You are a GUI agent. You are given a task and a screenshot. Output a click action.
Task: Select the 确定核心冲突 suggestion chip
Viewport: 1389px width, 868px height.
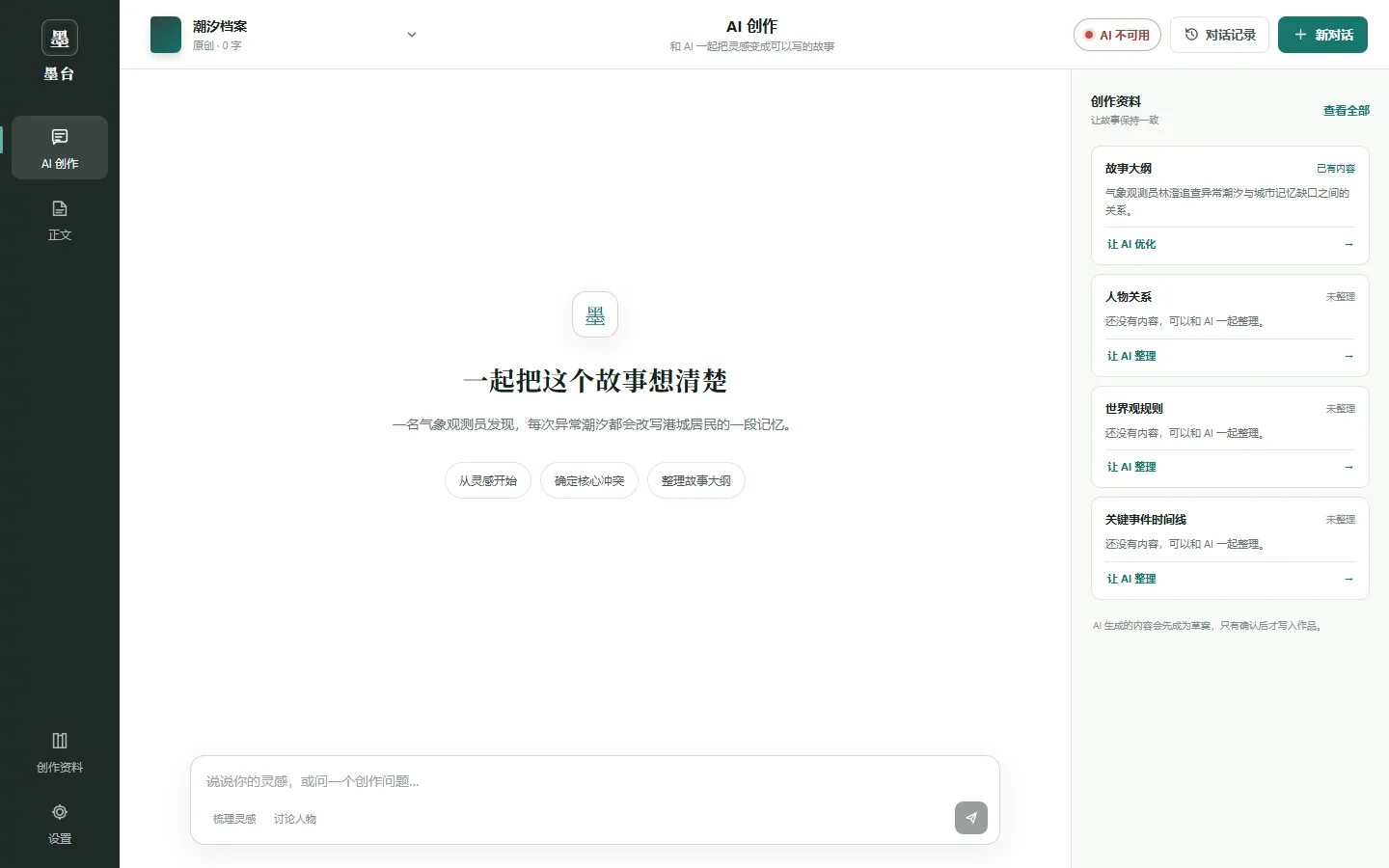[x=589, y=481]
